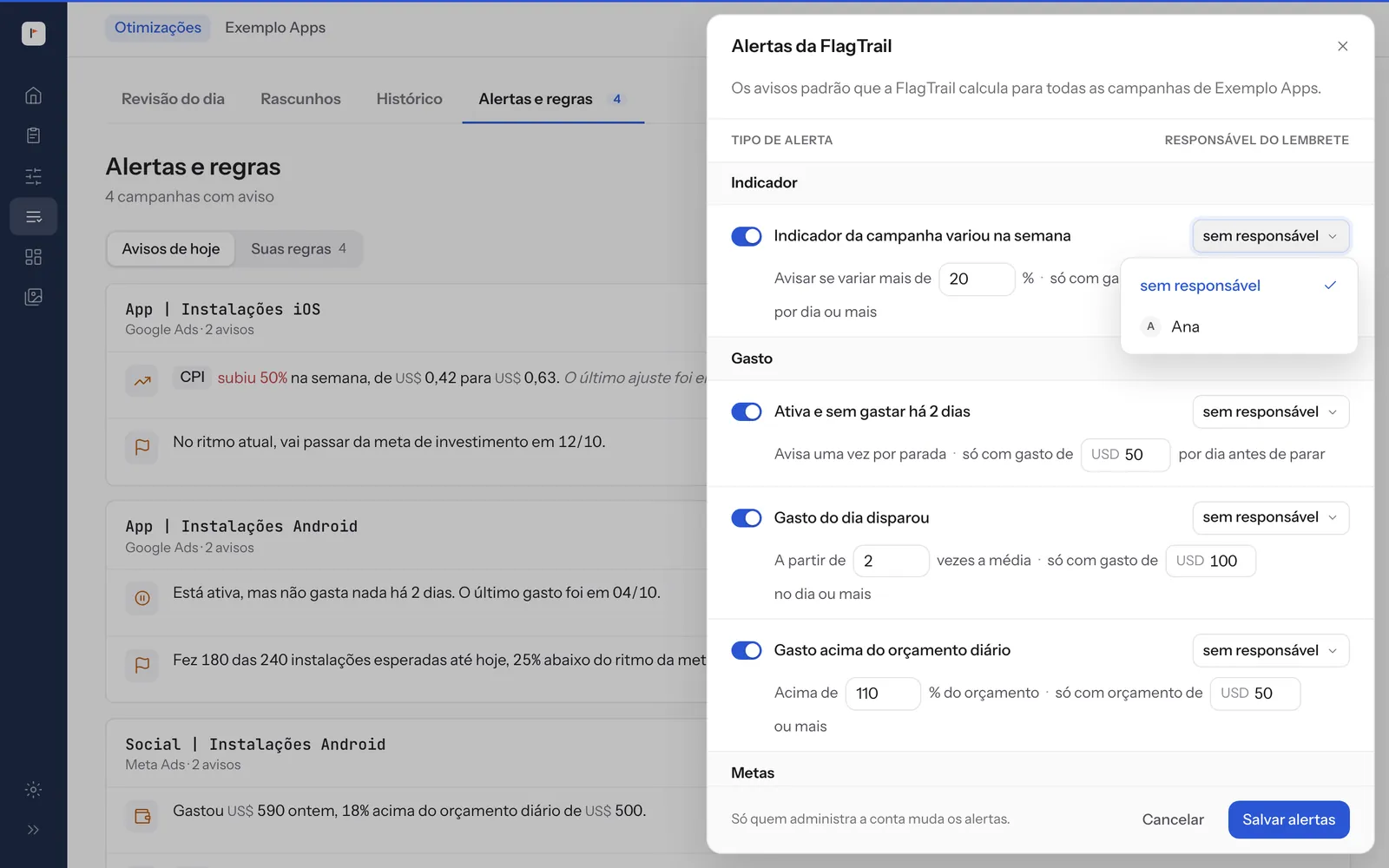Select the list rules sidebar icon

coord(33,216)
